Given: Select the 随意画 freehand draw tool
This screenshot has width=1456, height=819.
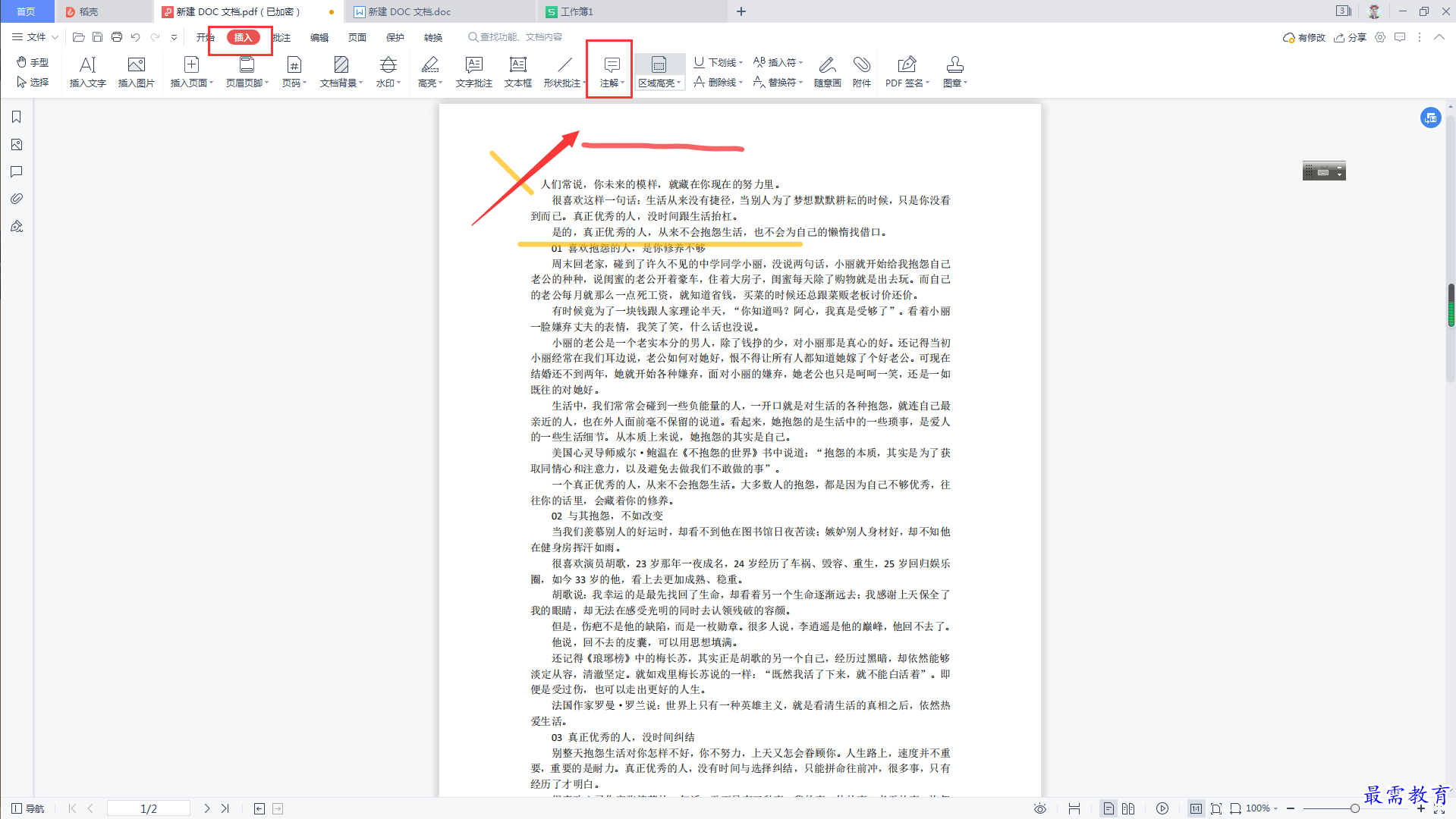Looking at the screenshot, I should [828, 73].
